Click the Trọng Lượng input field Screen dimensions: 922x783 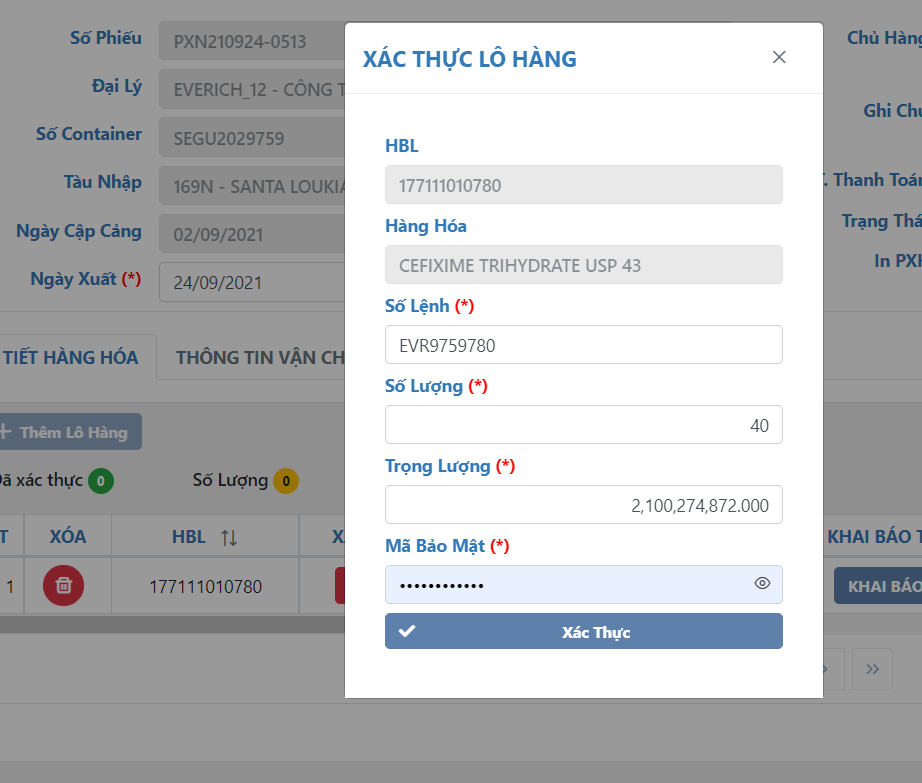[x=583, y=505]
